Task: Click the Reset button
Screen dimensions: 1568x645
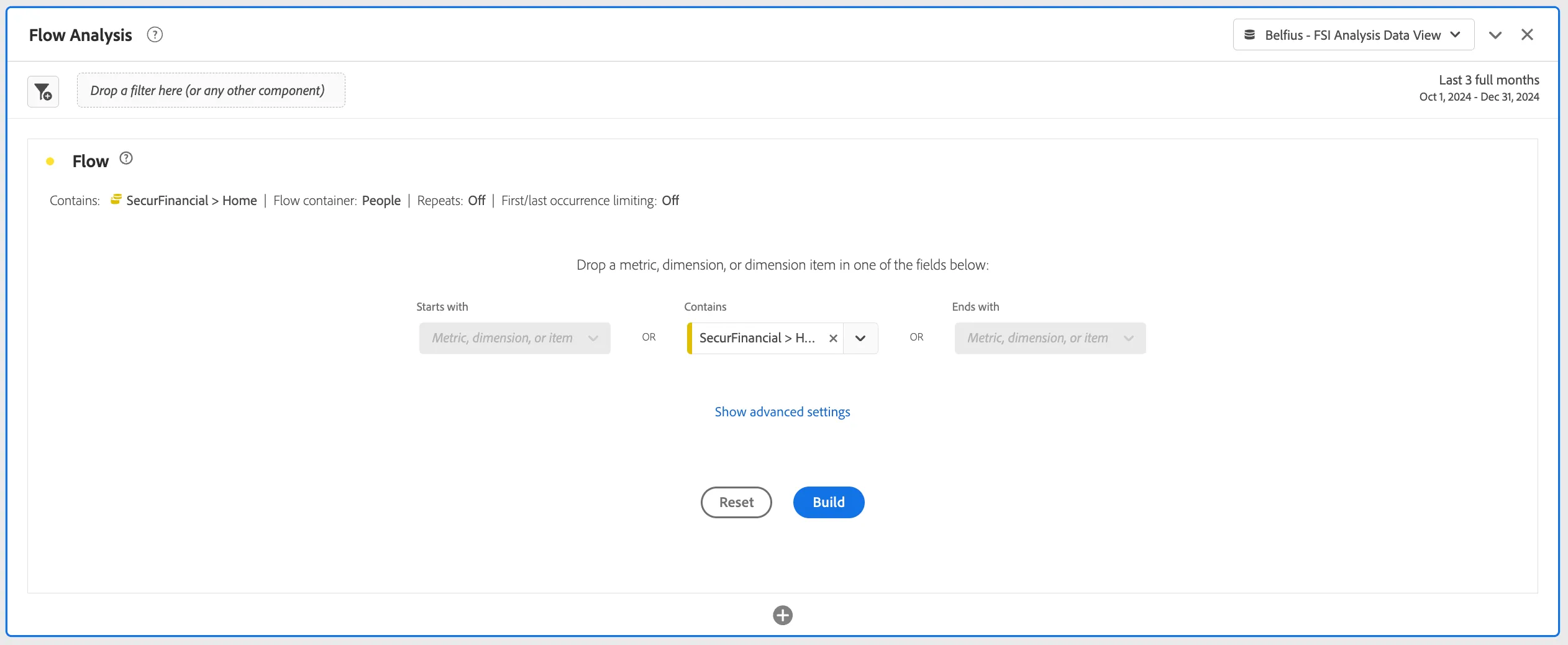Action: pos(736,502)
